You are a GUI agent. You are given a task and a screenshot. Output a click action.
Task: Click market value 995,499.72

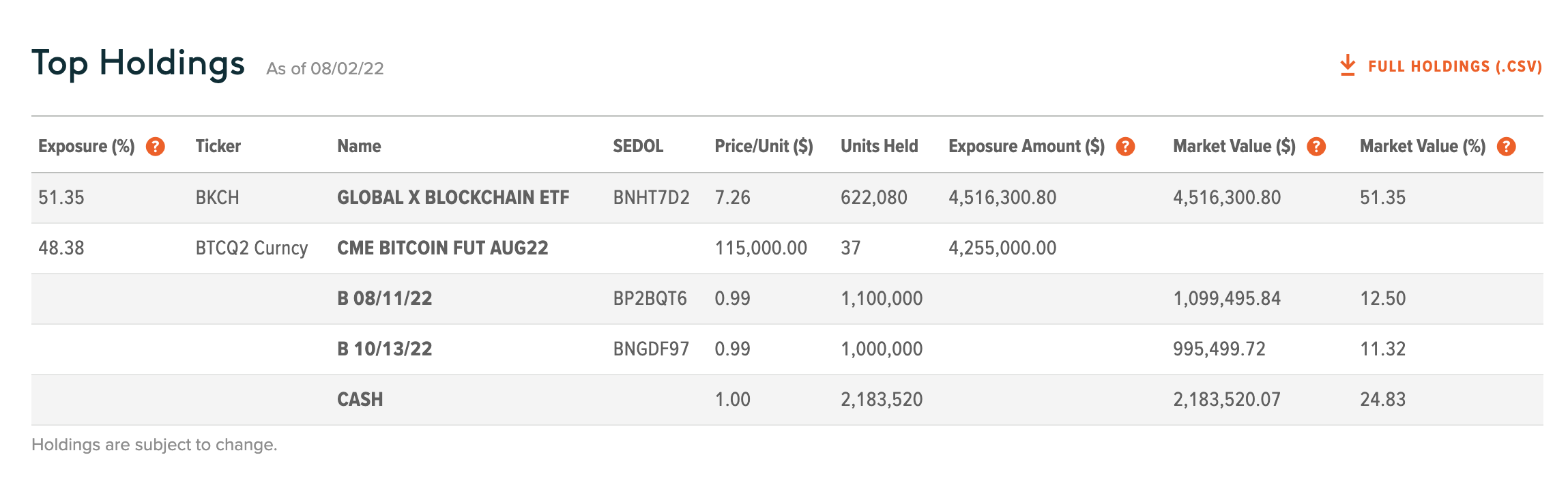coord(1219,349)
